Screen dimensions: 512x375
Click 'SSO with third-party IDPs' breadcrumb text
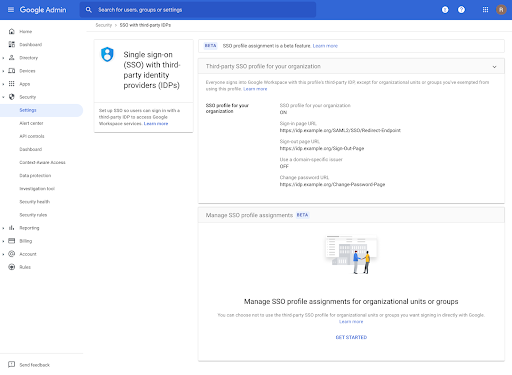click(x=145, y=25)
